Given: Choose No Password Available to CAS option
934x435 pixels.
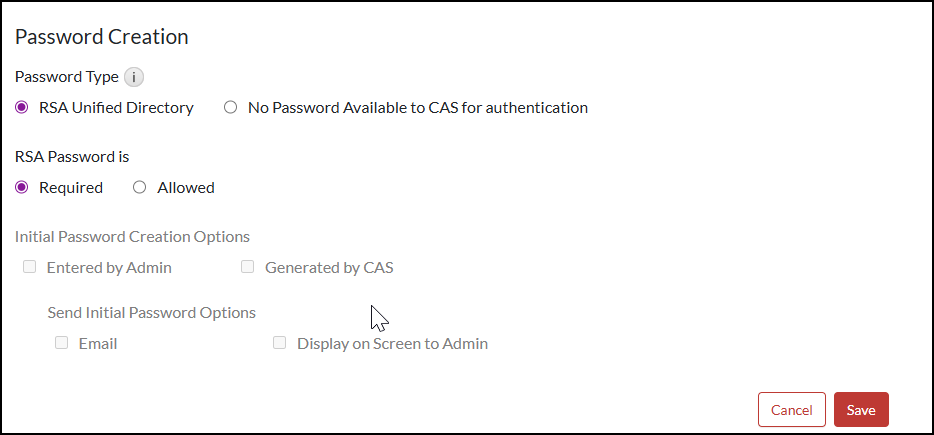Looking at the screenshot, I should click(x=231, y=107).
